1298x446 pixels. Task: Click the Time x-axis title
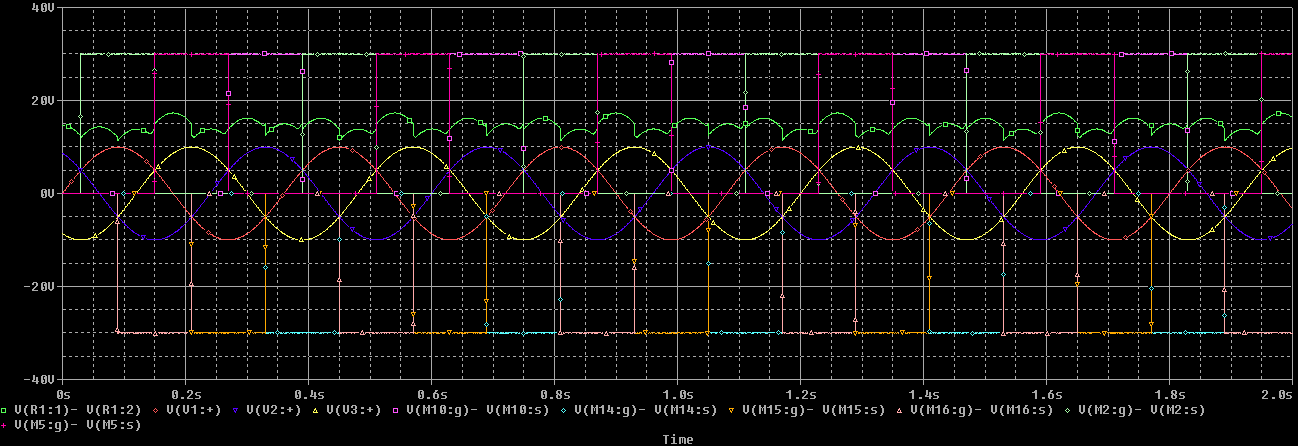click(x=677, y=439)
